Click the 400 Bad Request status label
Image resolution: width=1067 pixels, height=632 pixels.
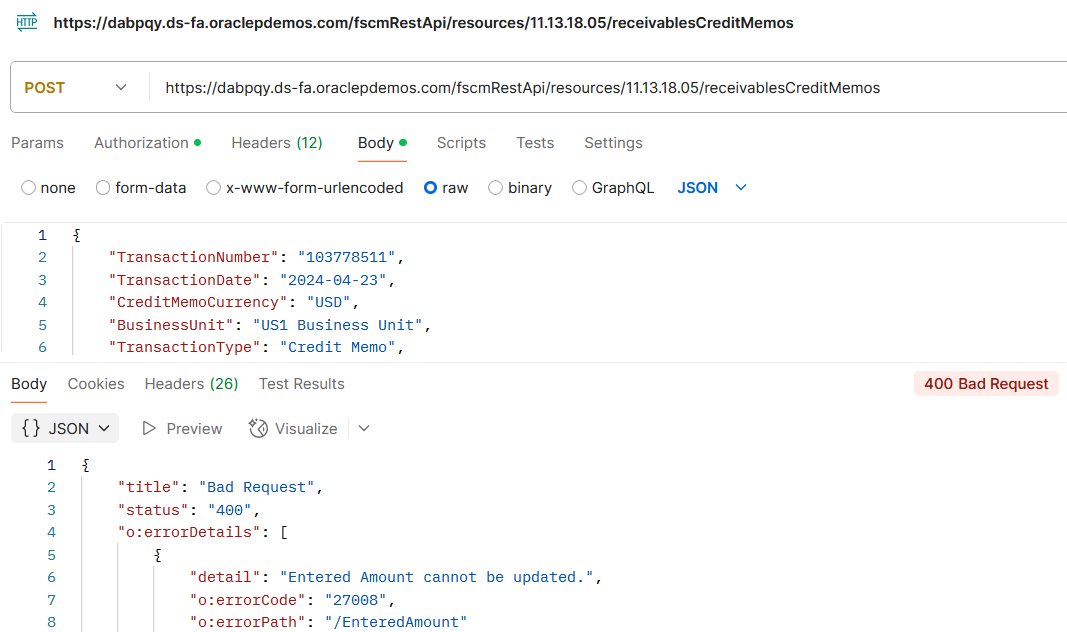(x=986, y=383)
